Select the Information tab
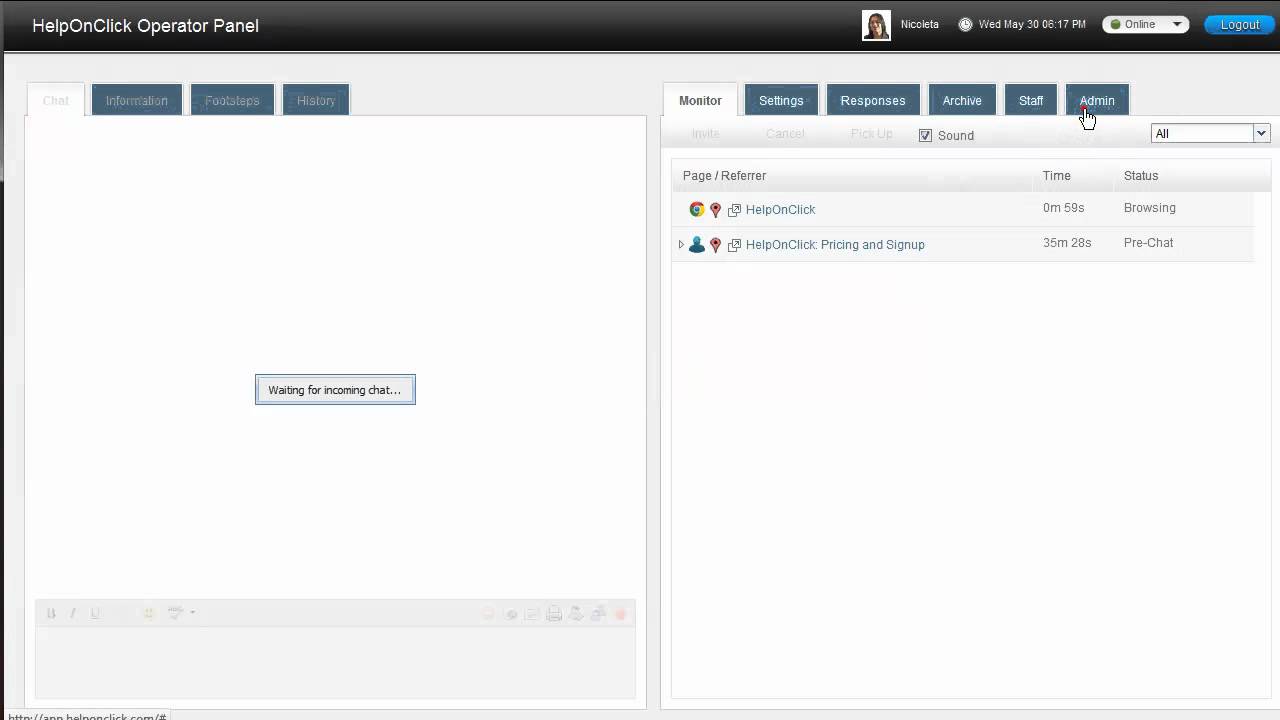 coord(137,100)
